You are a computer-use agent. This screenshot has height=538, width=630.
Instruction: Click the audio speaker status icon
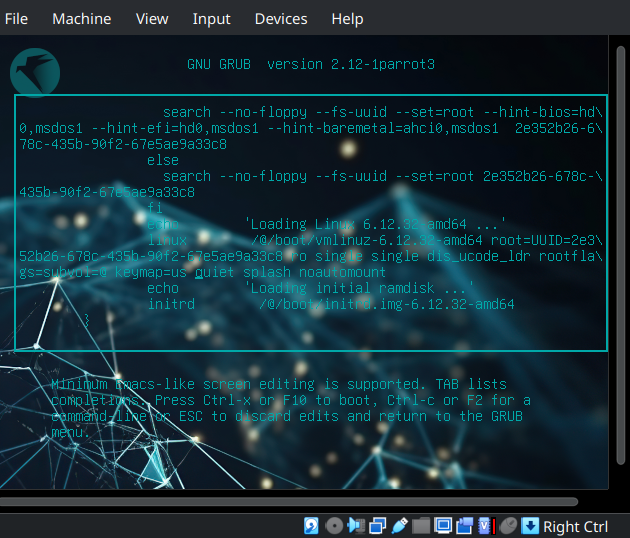tap(356, 526)
